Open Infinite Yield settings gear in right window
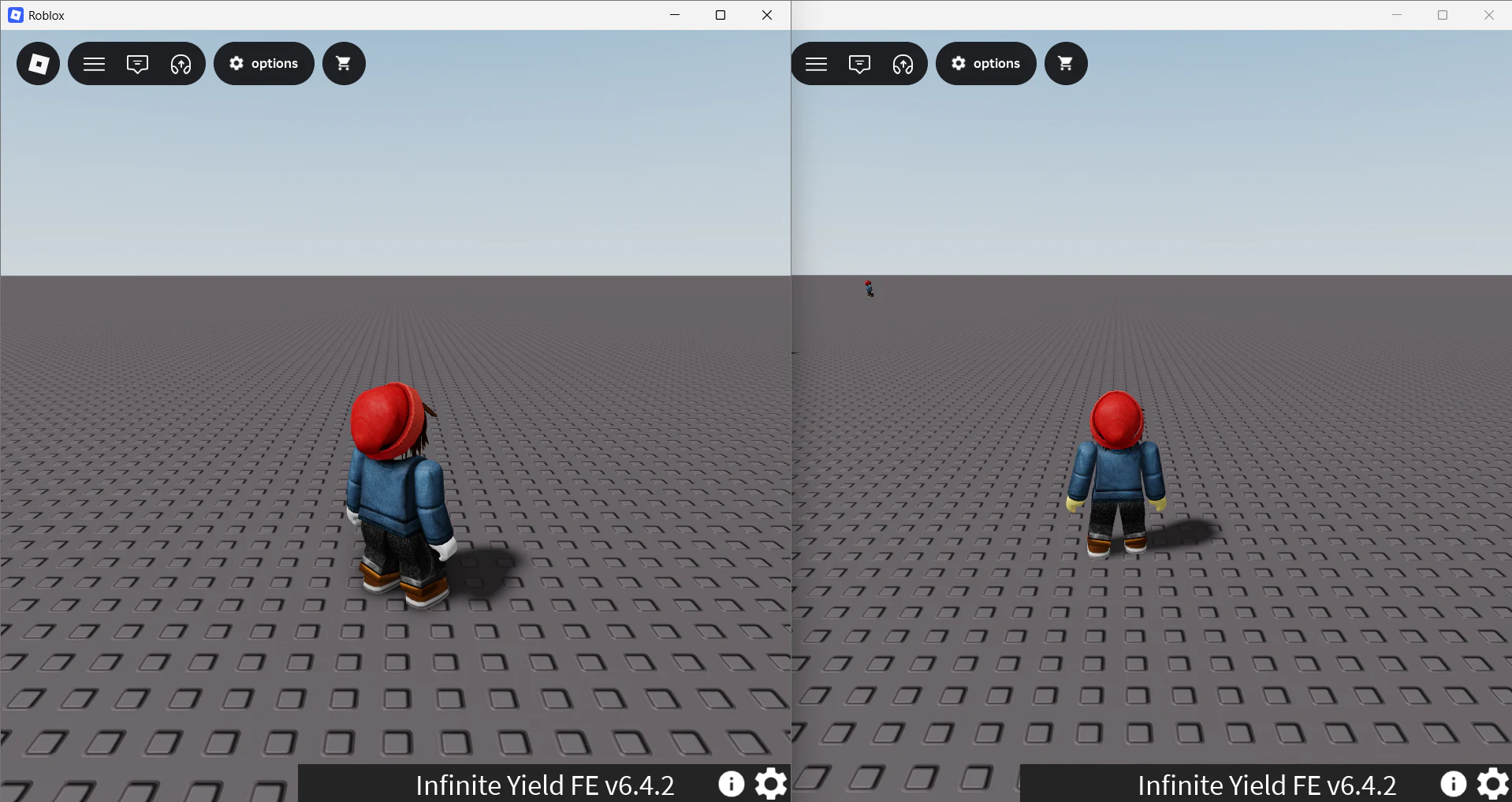Screen dimensions: 1512x802 1493,784
